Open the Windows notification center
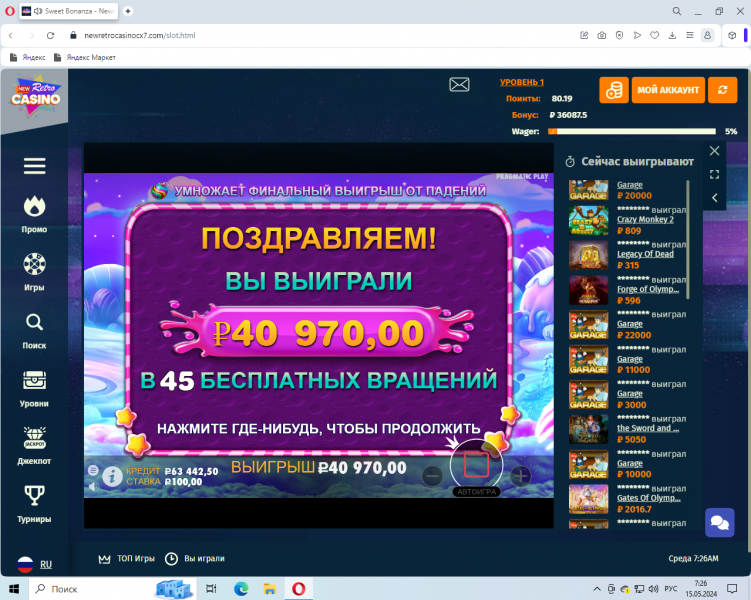The image size is (751, 600). (732, 589)
